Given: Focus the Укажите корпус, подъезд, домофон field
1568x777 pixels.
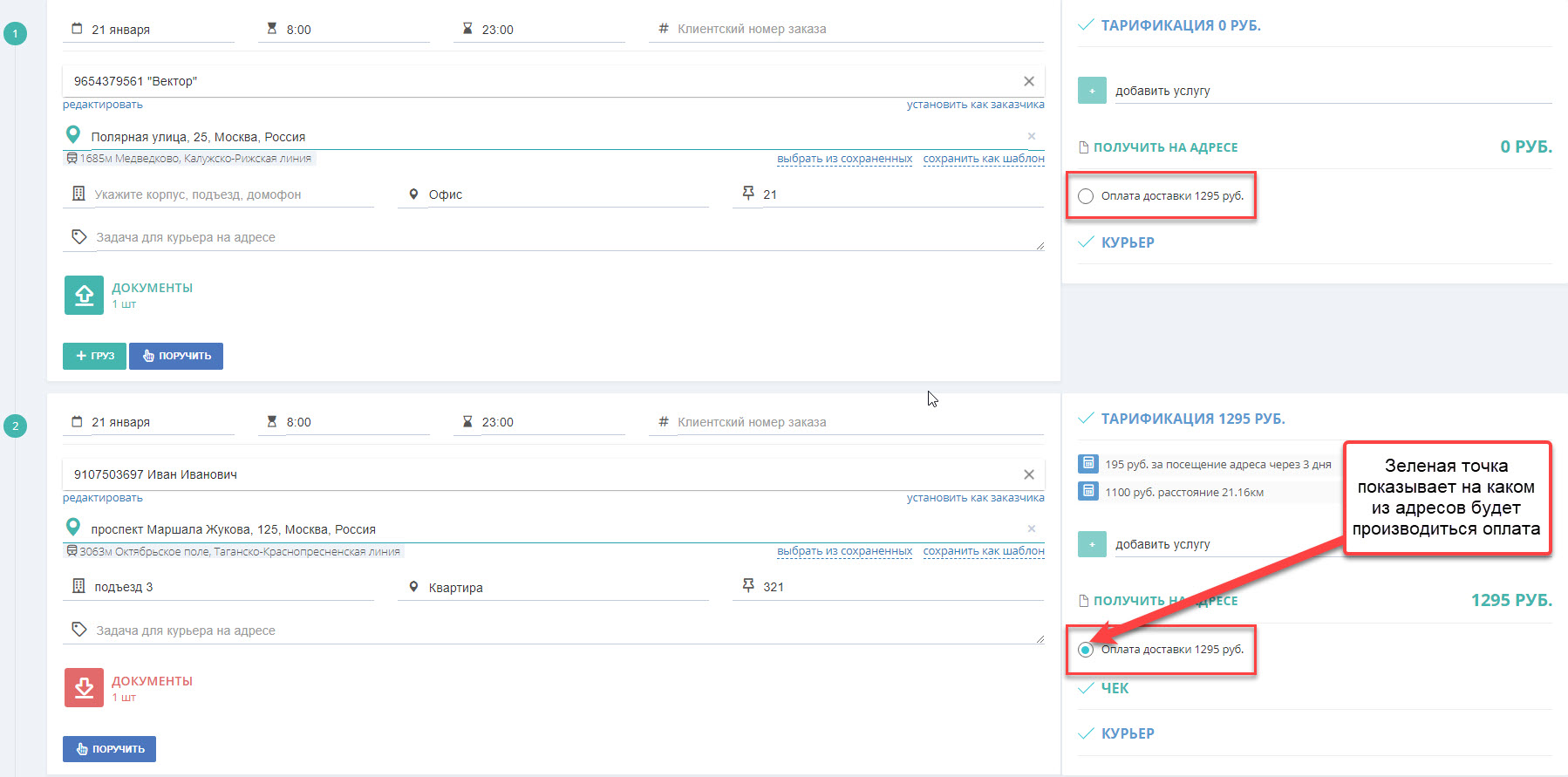Looking at the screenshot, I should pyautogui.click(x=233, y=194).
